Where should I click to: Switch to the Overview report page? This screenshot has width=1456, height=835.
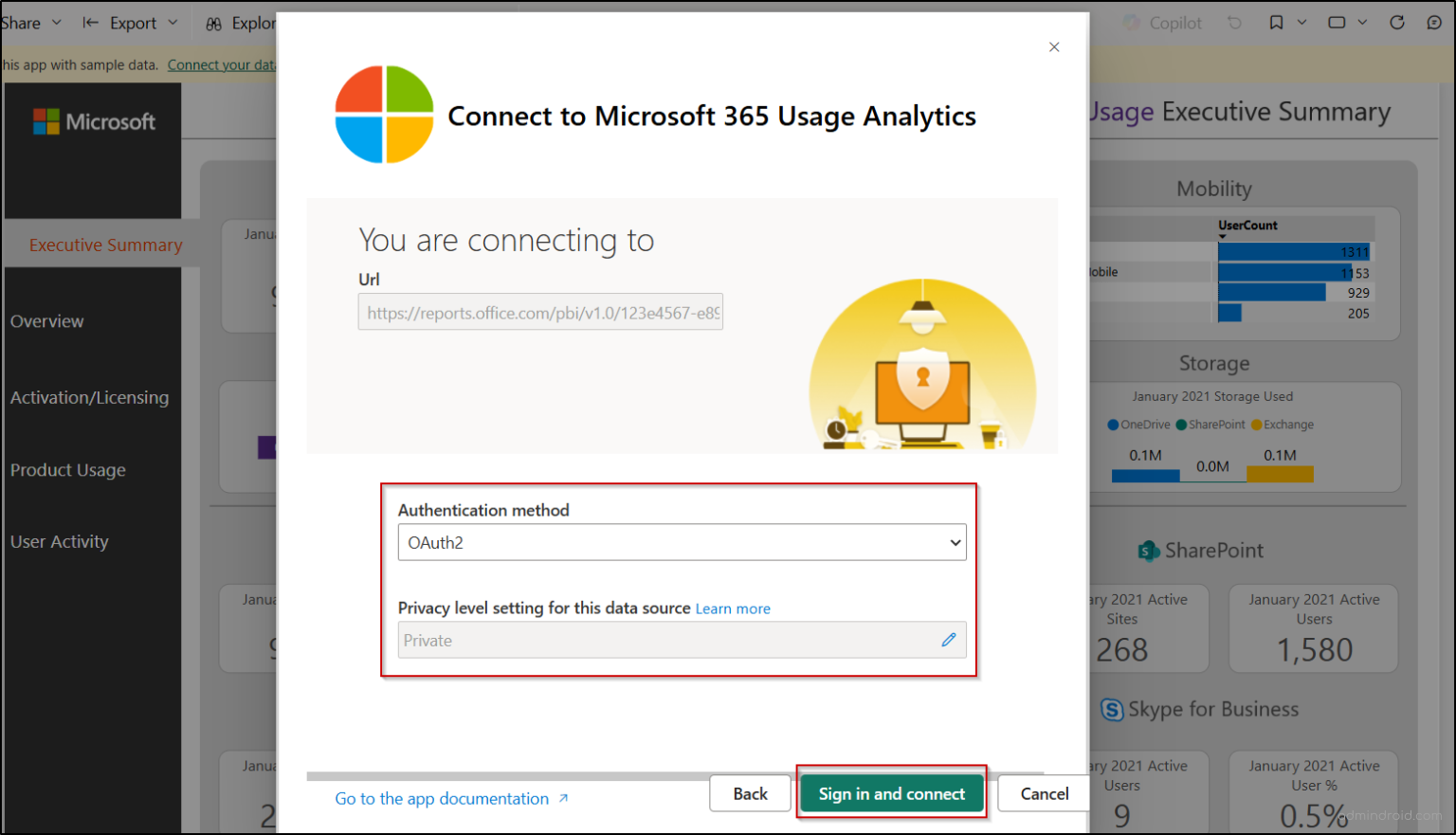47,320
